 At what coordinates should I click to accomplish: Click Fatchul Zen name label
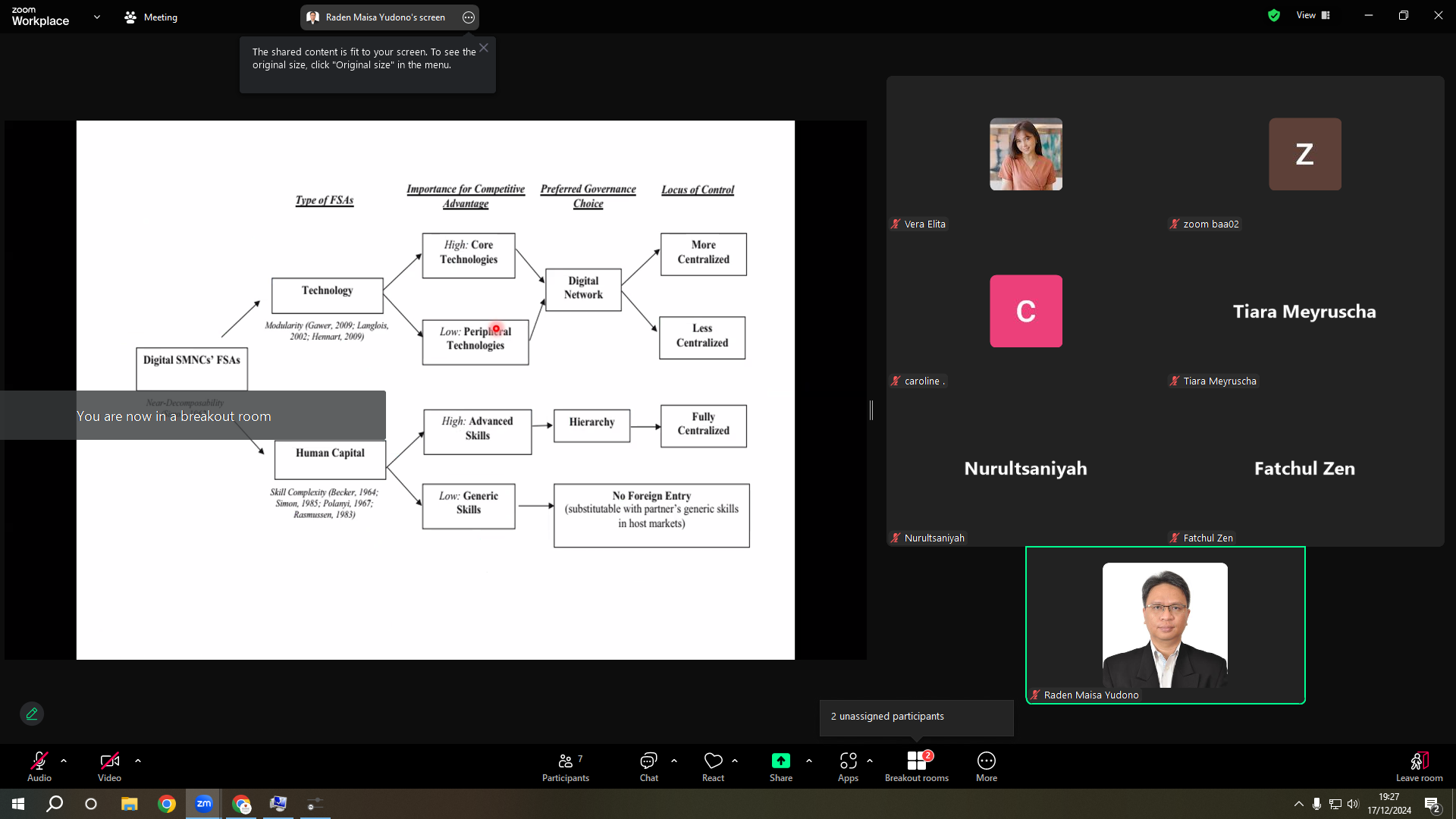[x=1208, y=538]
